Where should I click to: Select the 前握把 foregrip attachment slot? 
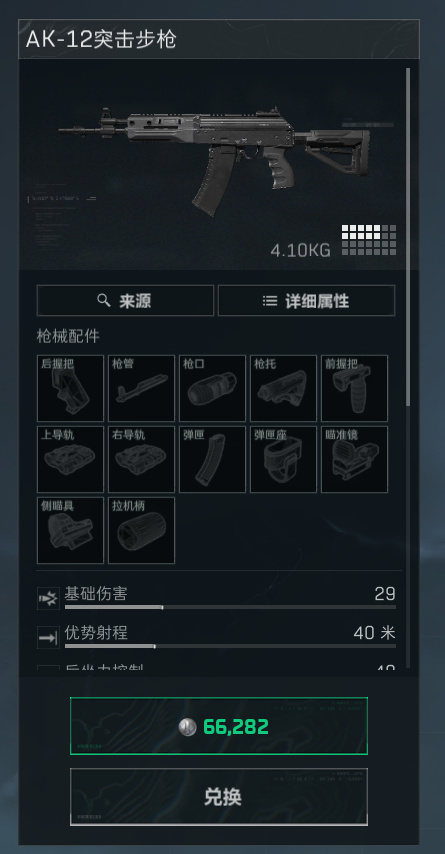[x=355, y=388]
